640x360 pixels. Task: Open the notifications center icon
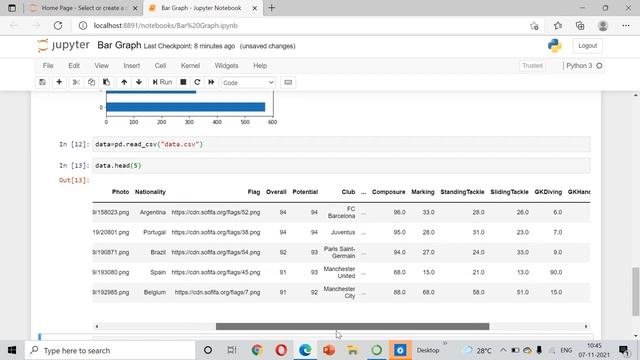pos(623,350)
